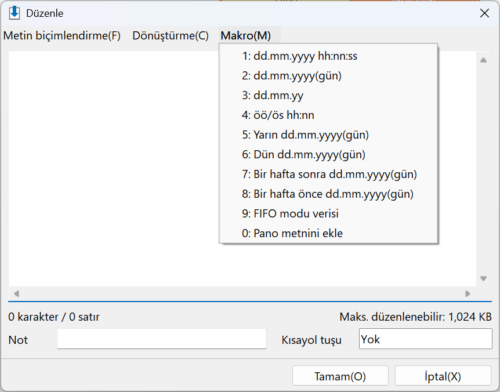Cancel with the İptal(X) button
This screenshot has width=500, height=392.
[x=443, y=376]
